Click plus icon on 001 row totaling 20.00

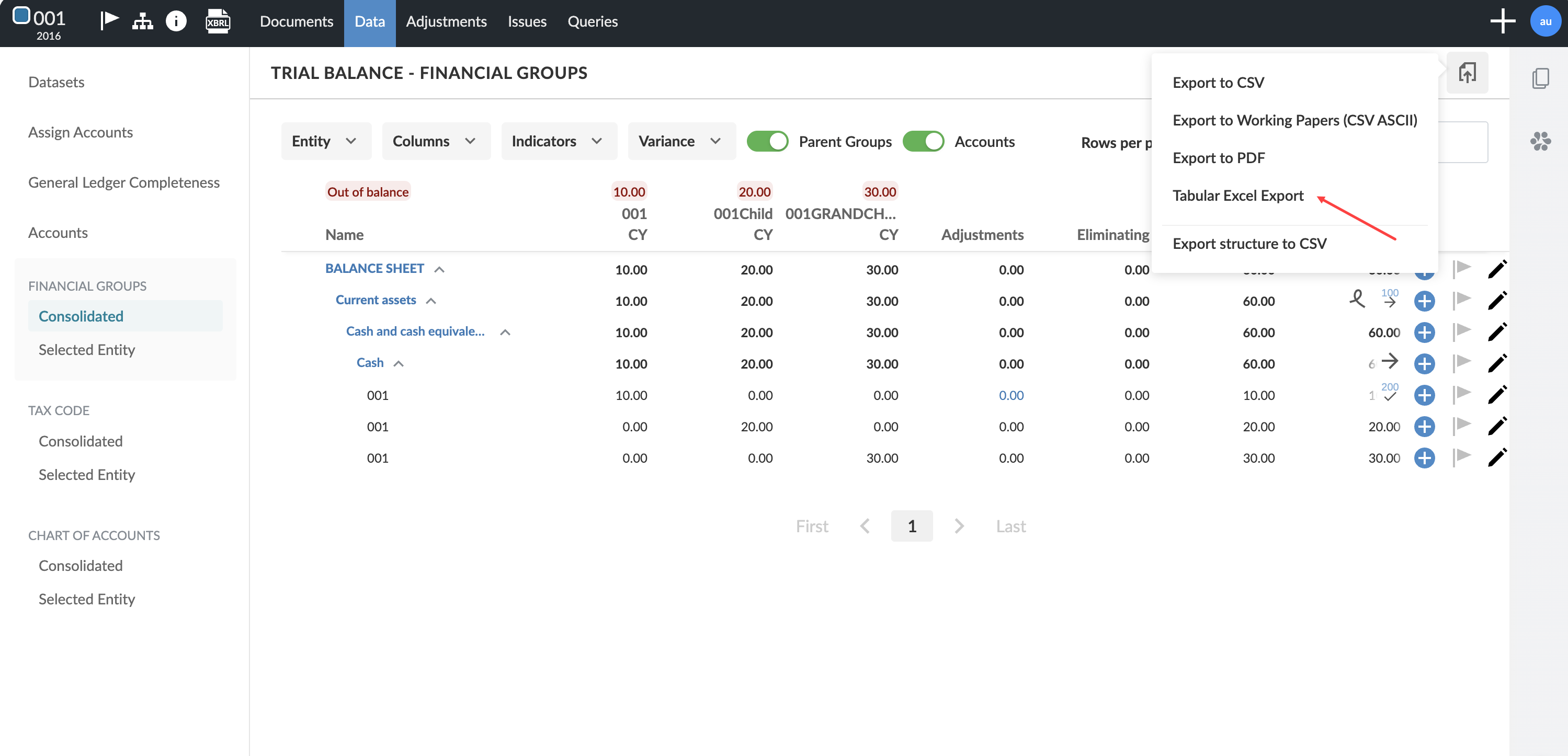[x=1424, y=427]
